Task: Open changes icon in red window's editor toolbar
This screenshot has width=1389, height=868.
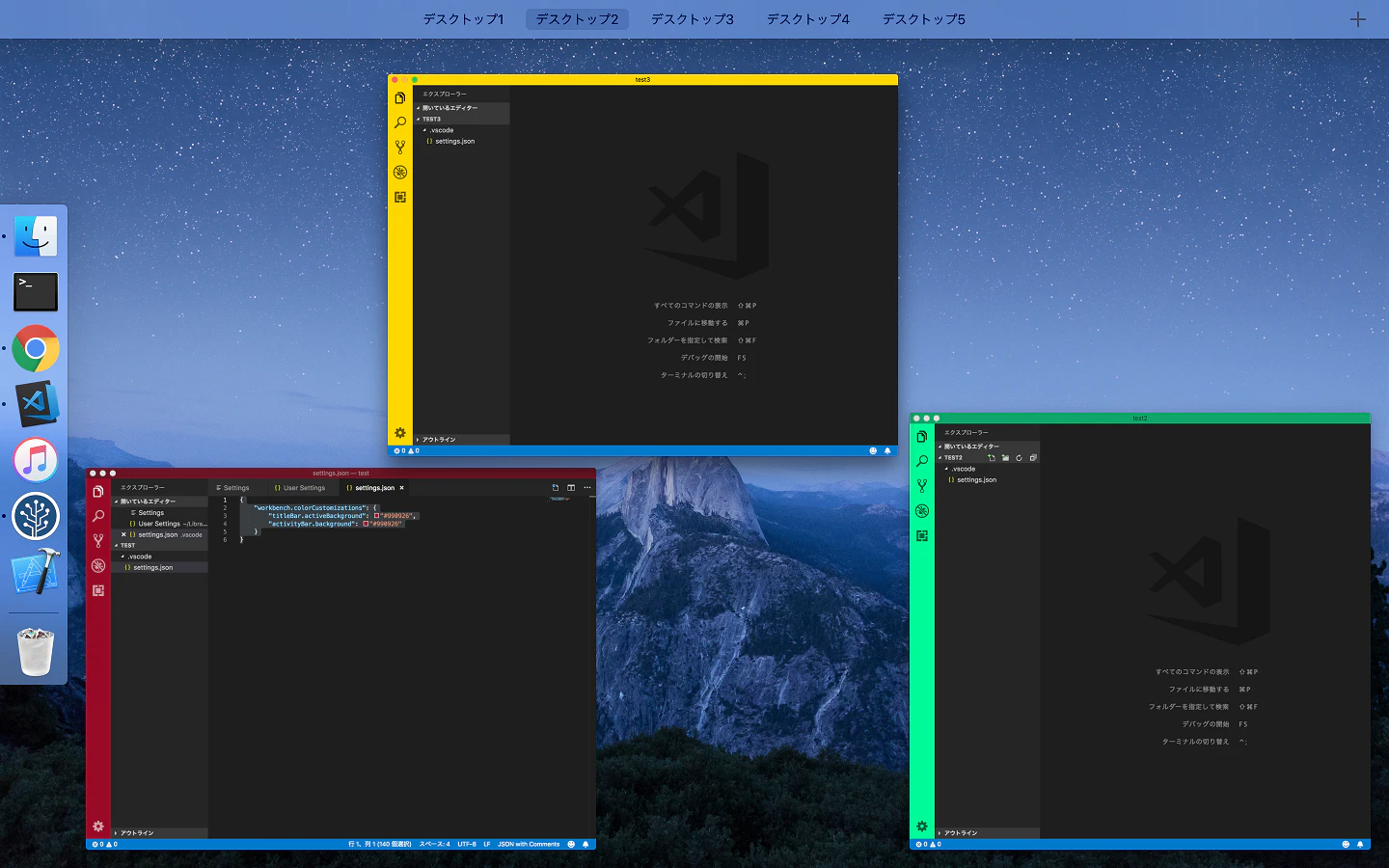Action: [x=556, y=488]
